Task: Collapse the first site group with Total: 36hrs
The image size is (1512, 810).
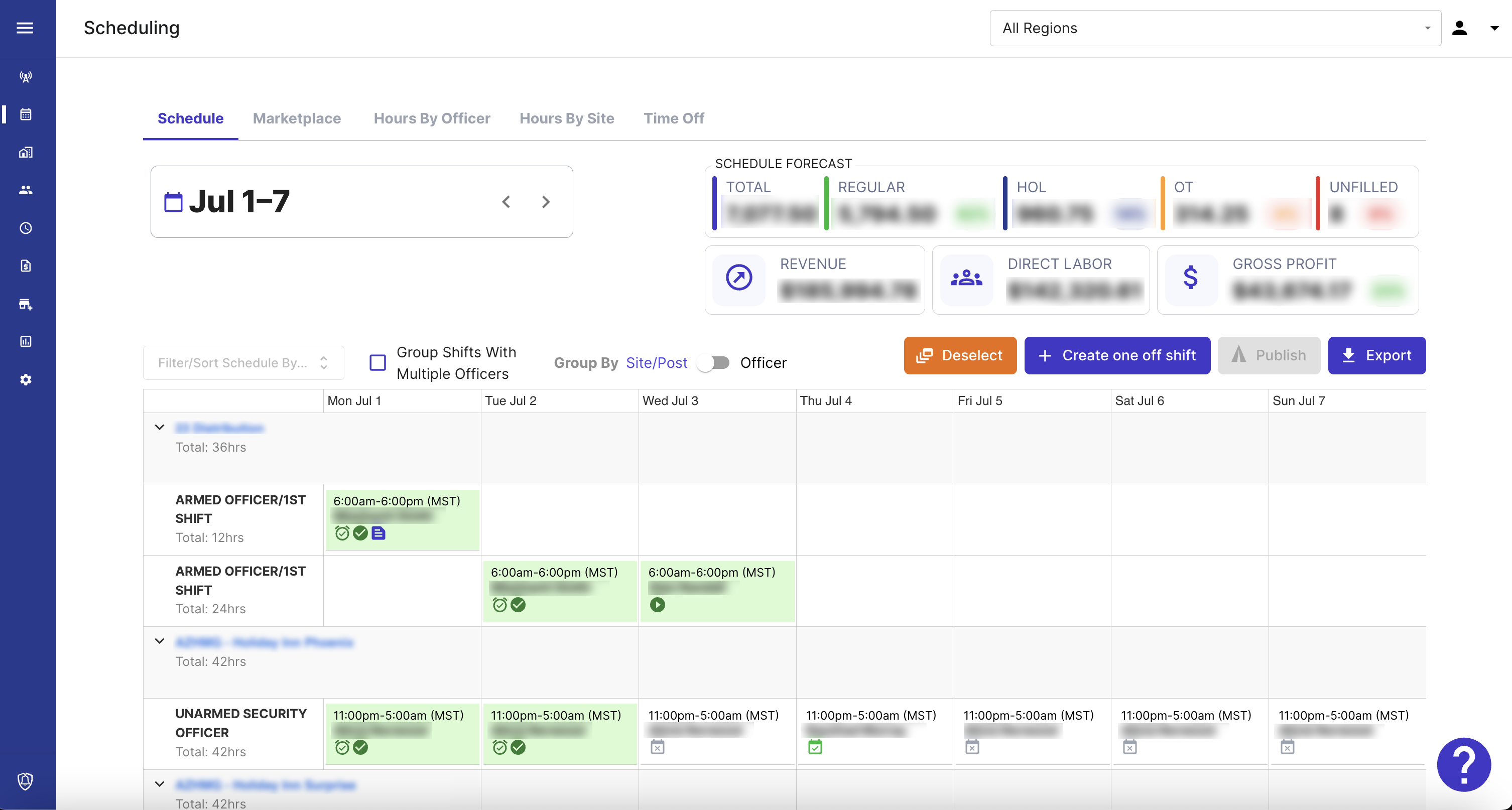Action: coord(159,427)
